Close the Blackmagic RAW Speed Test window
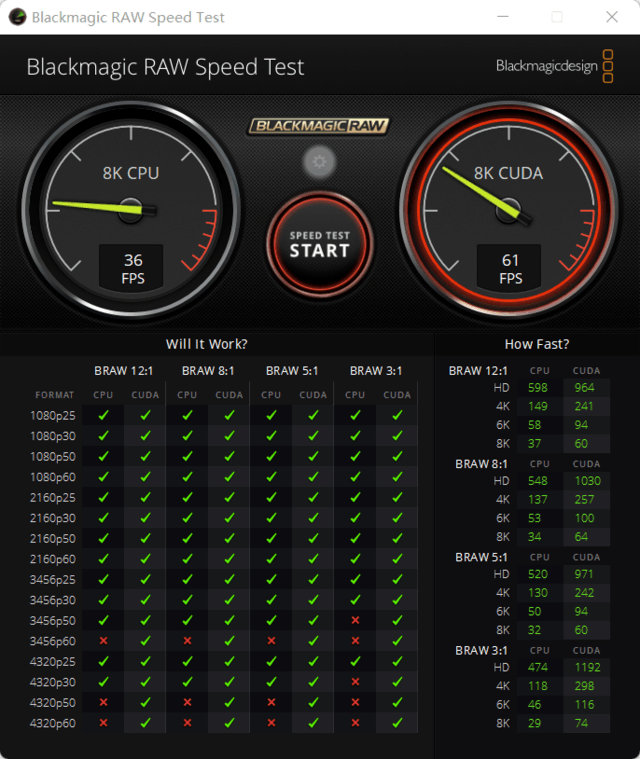 pyautogui.click(x=612, y=17)
